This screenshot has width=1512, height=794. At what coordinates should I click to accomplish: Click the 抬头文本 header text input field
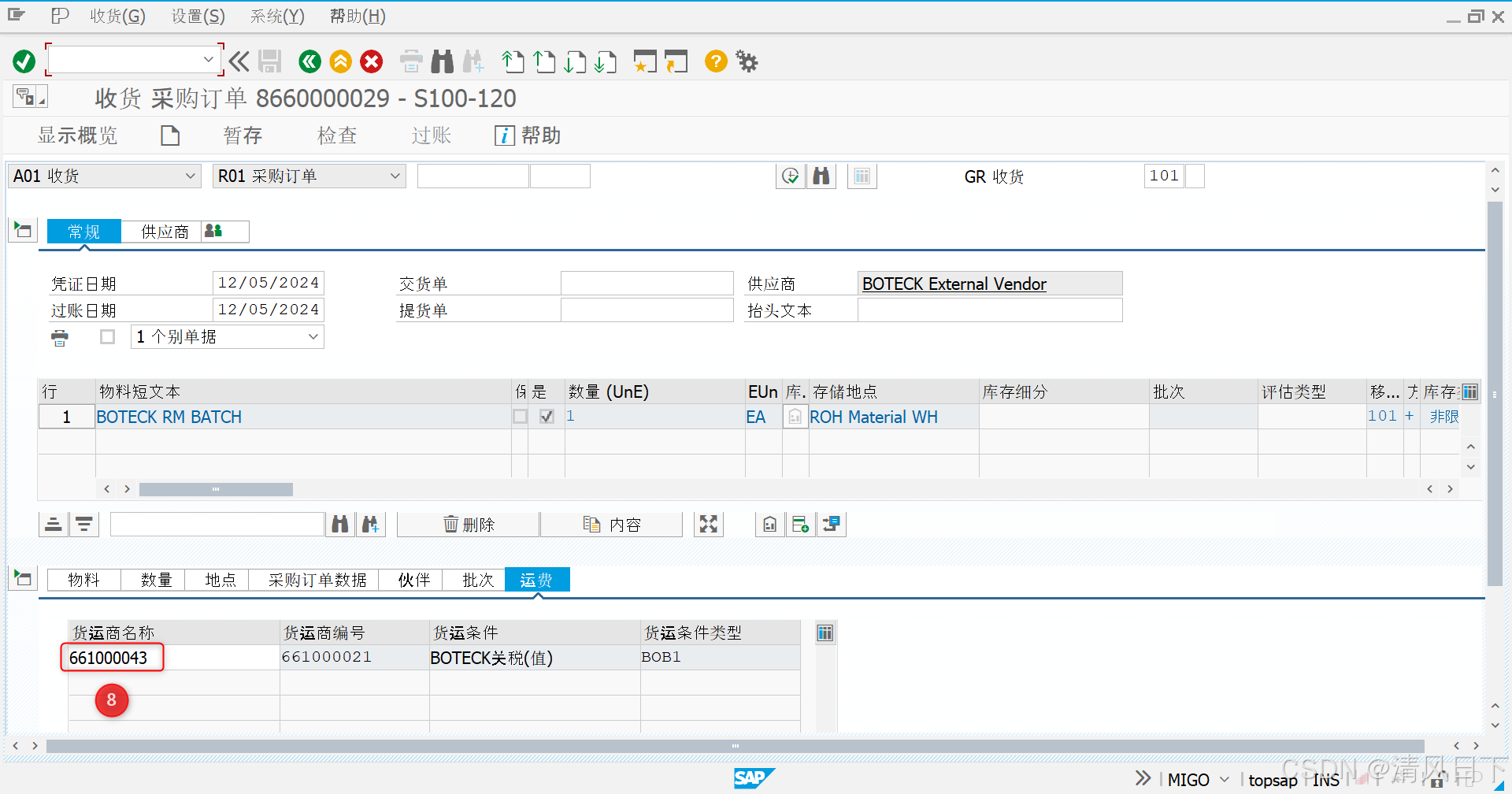[x=989, y=310]
